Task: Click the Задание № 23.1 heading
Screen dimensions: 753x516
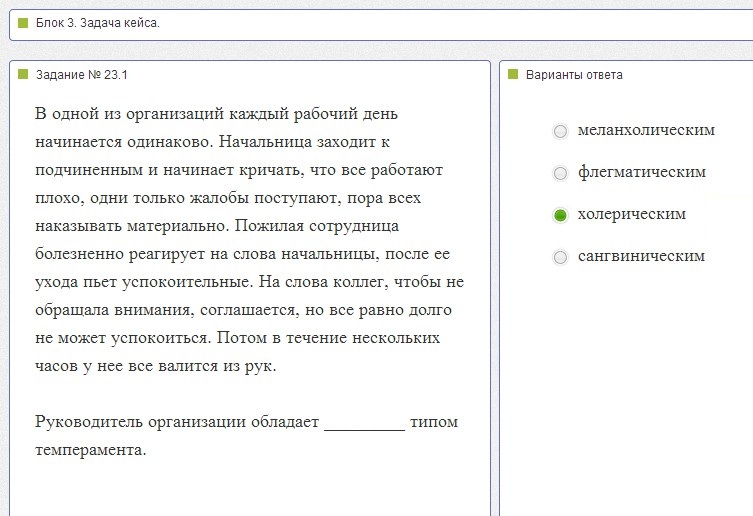Action: [x=82, y=75]
